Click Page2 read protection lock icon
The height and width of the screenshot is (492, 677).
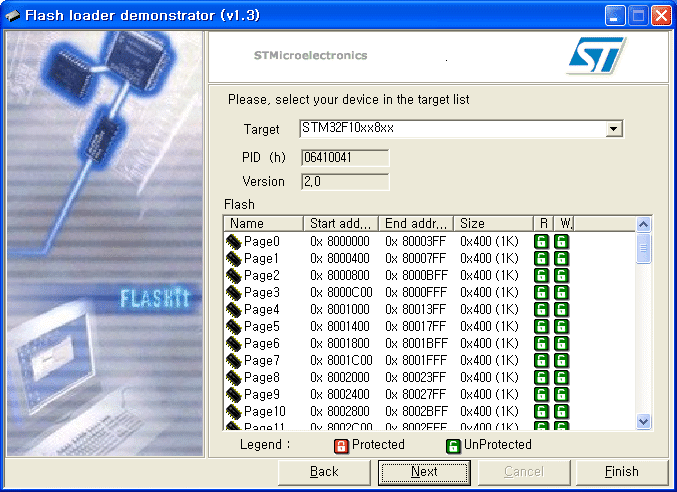pyautogui.click(x=541, y=275)
